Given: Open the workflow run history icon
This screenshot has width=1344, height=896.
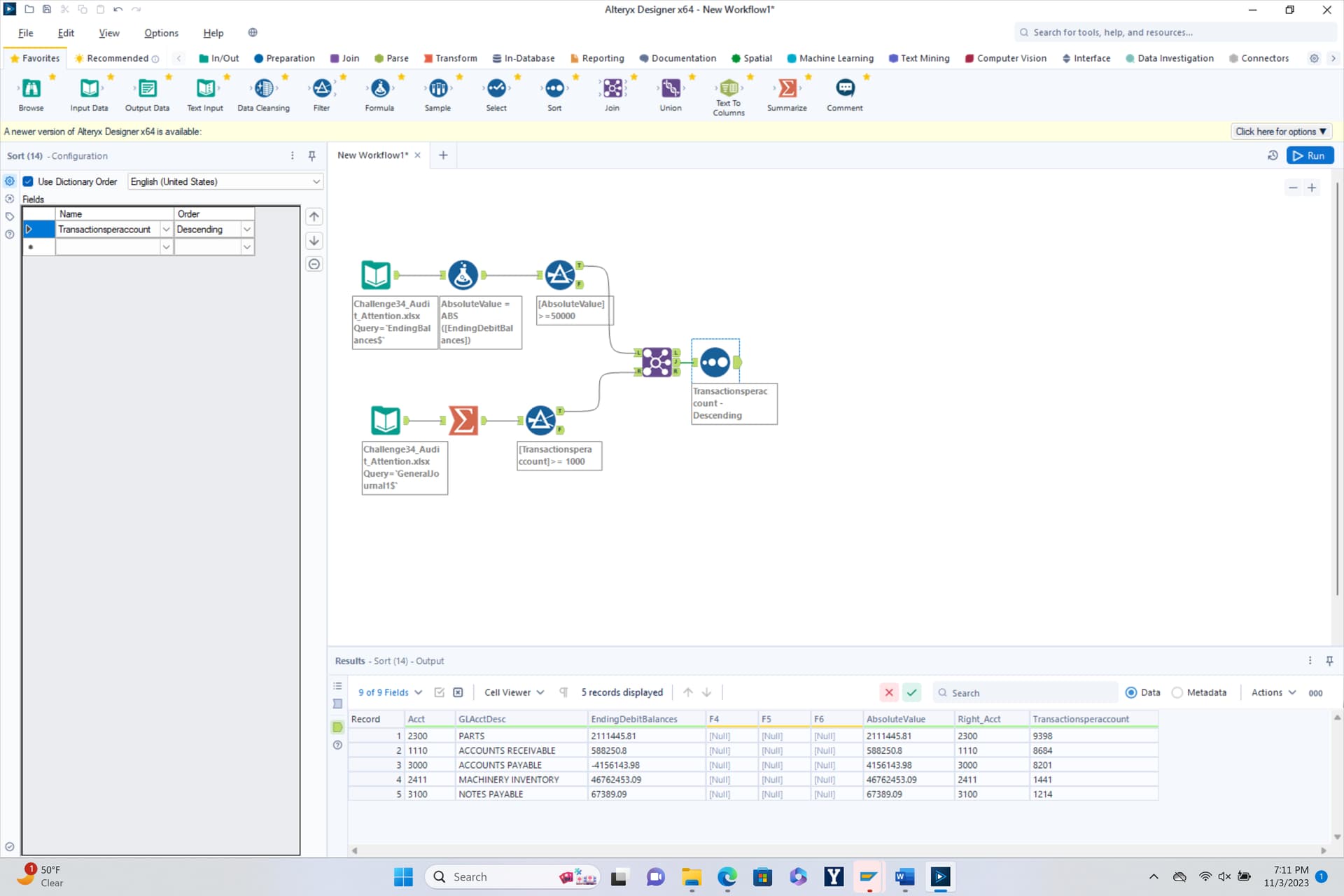Looking at the screenshot, I should [1273, 155].
